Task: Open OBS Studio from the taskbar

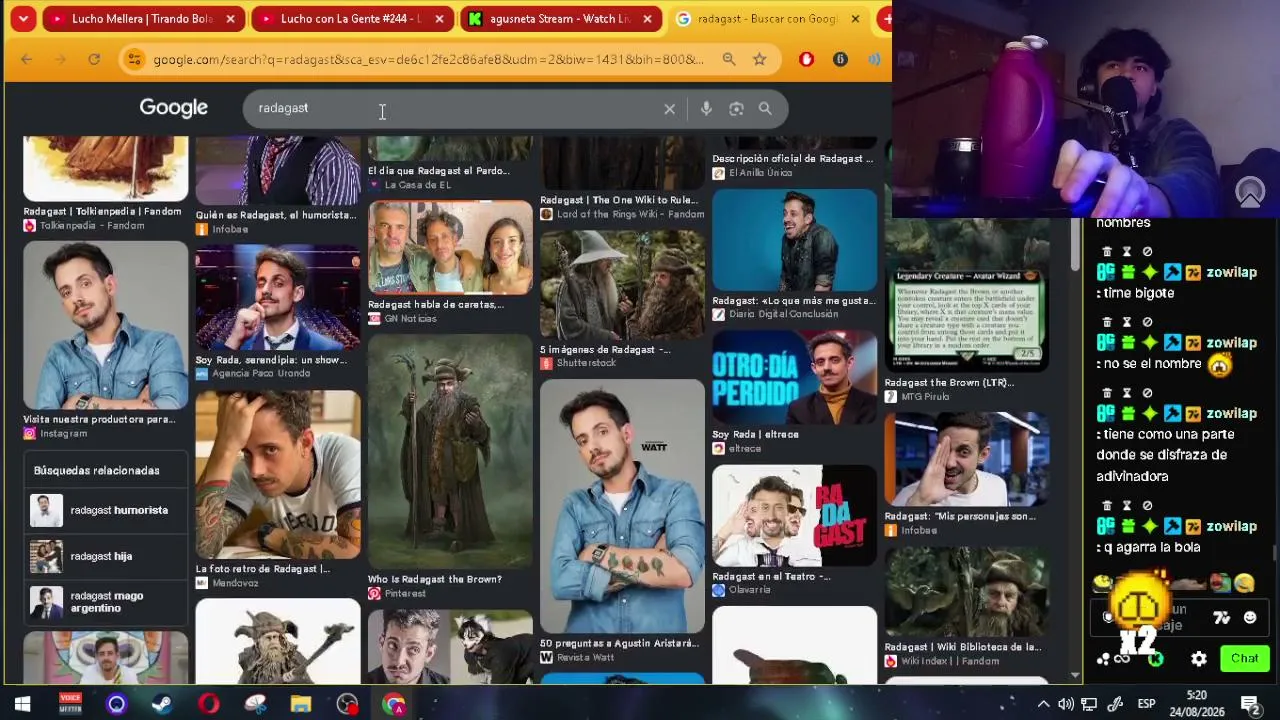Action: click(x=347, y=704)
